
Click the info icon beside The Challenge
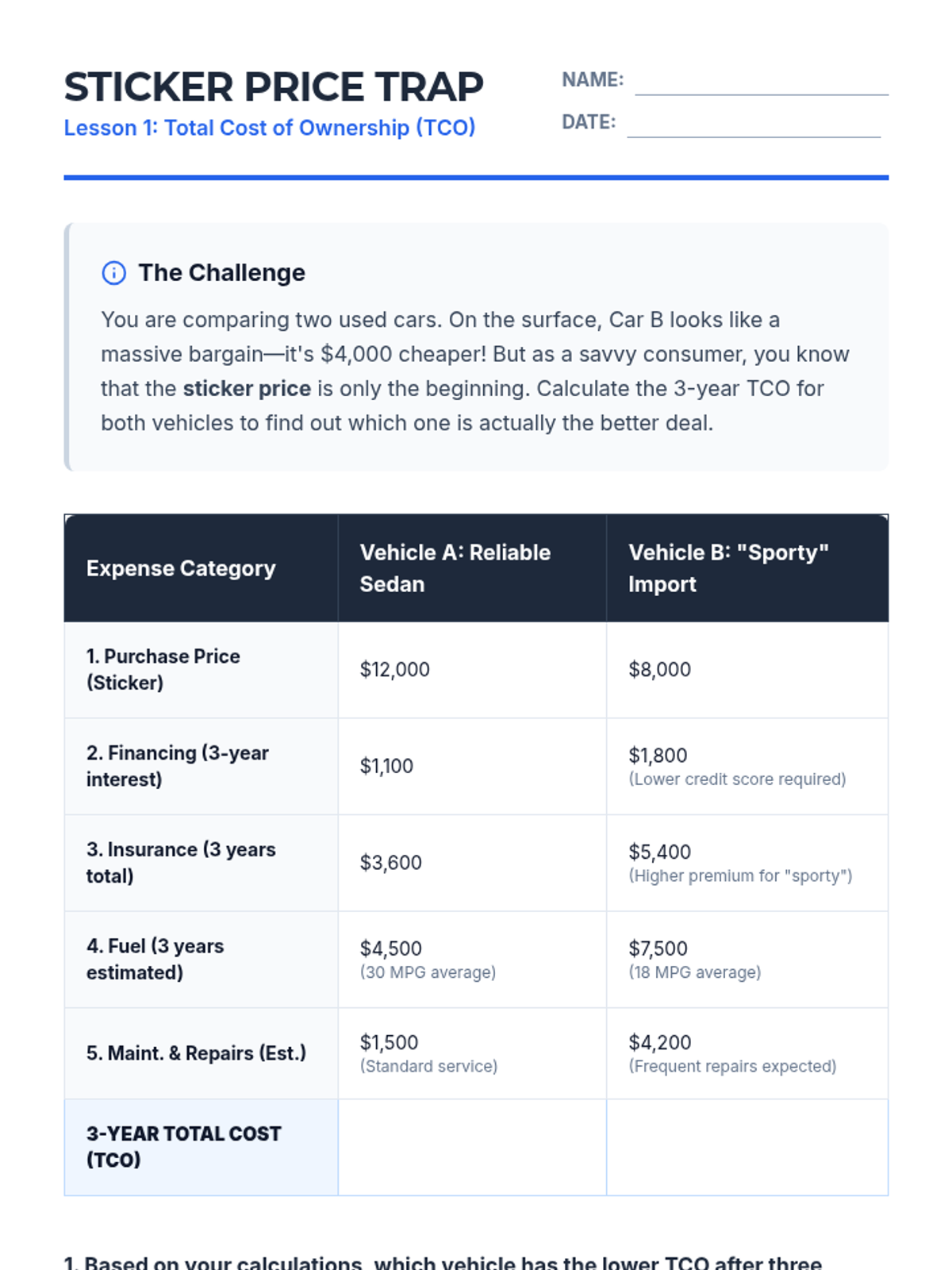tap(113, 273)
